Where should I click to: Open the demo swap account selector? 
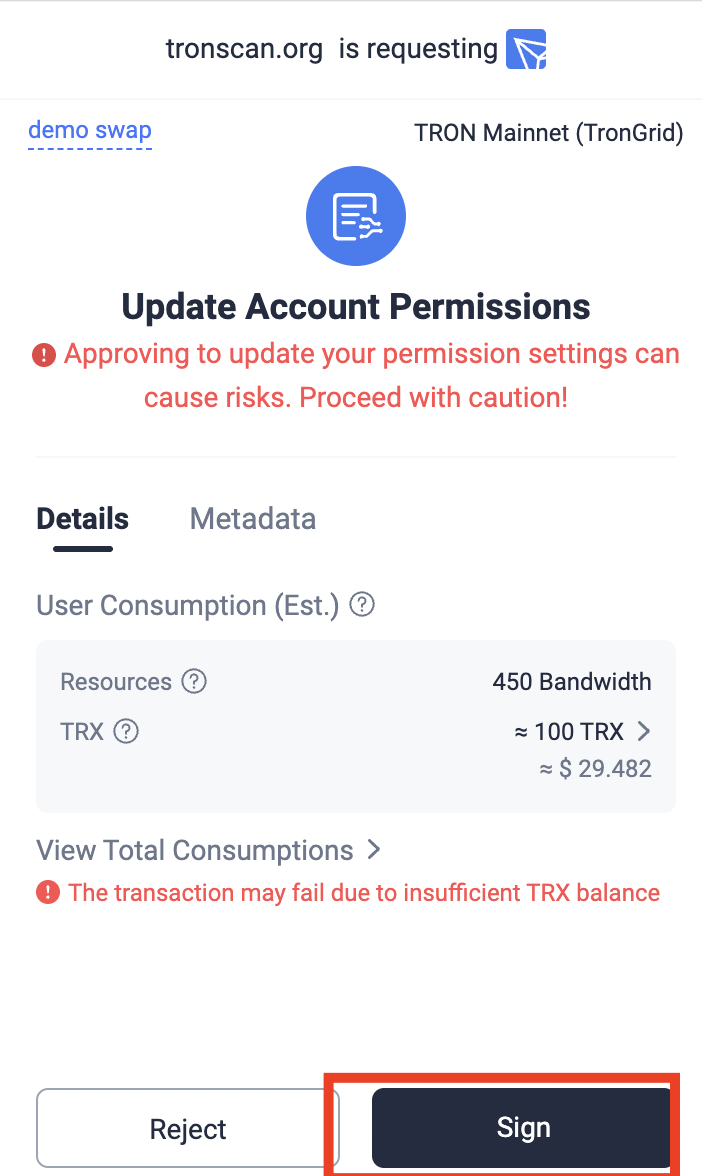90,131
